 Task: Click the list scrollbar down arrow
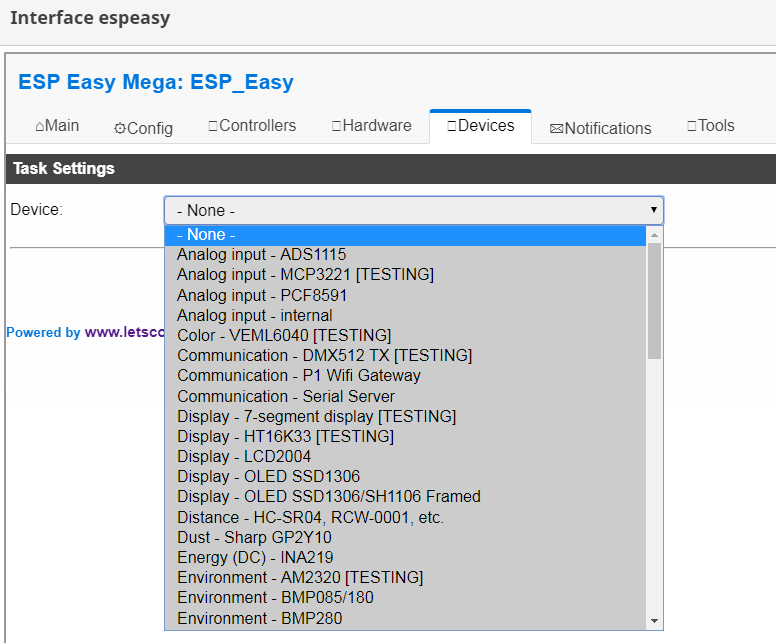click(654, 621)
